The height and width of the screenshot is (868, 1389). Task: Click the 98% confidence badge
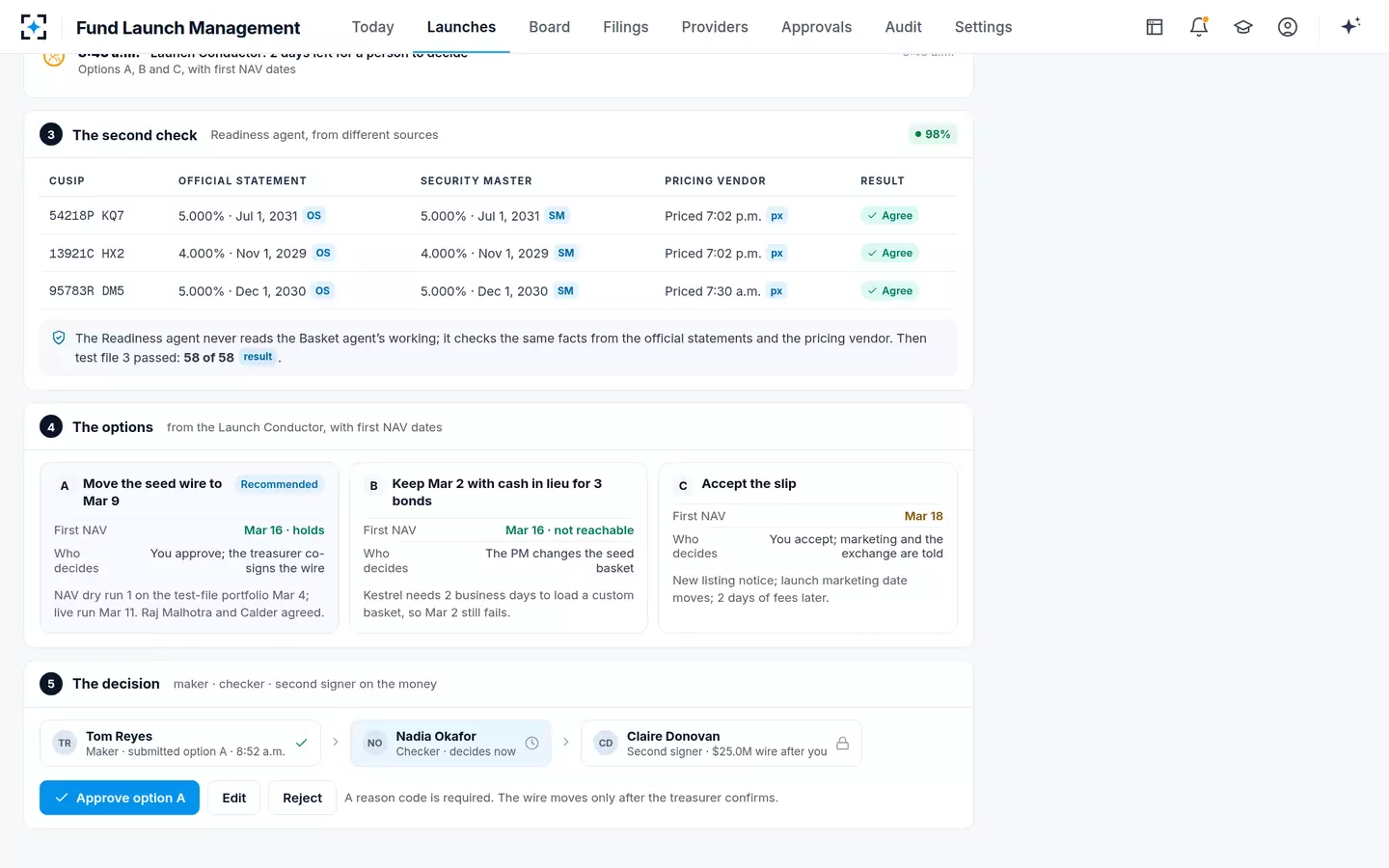point(933,134)
